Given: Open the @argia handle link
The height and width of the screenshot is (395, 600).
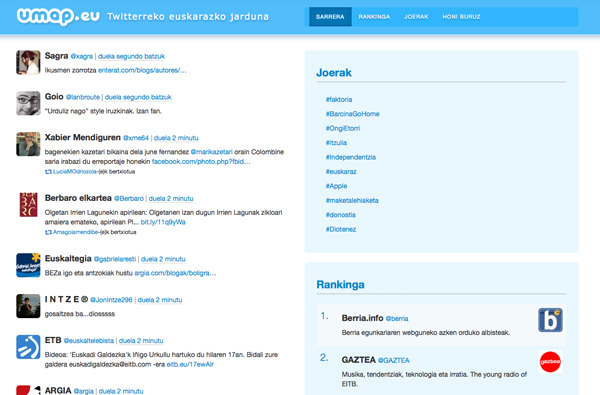Looking at the screenshot, I should (83, 391).
